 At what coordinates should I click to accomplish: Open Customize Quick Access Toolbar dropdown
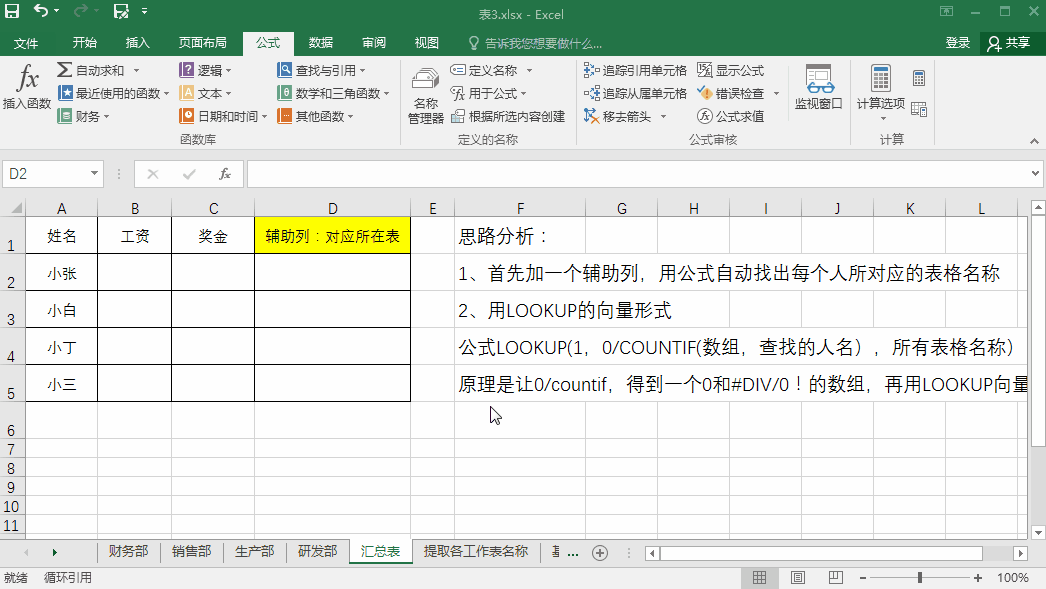[144, 11]
